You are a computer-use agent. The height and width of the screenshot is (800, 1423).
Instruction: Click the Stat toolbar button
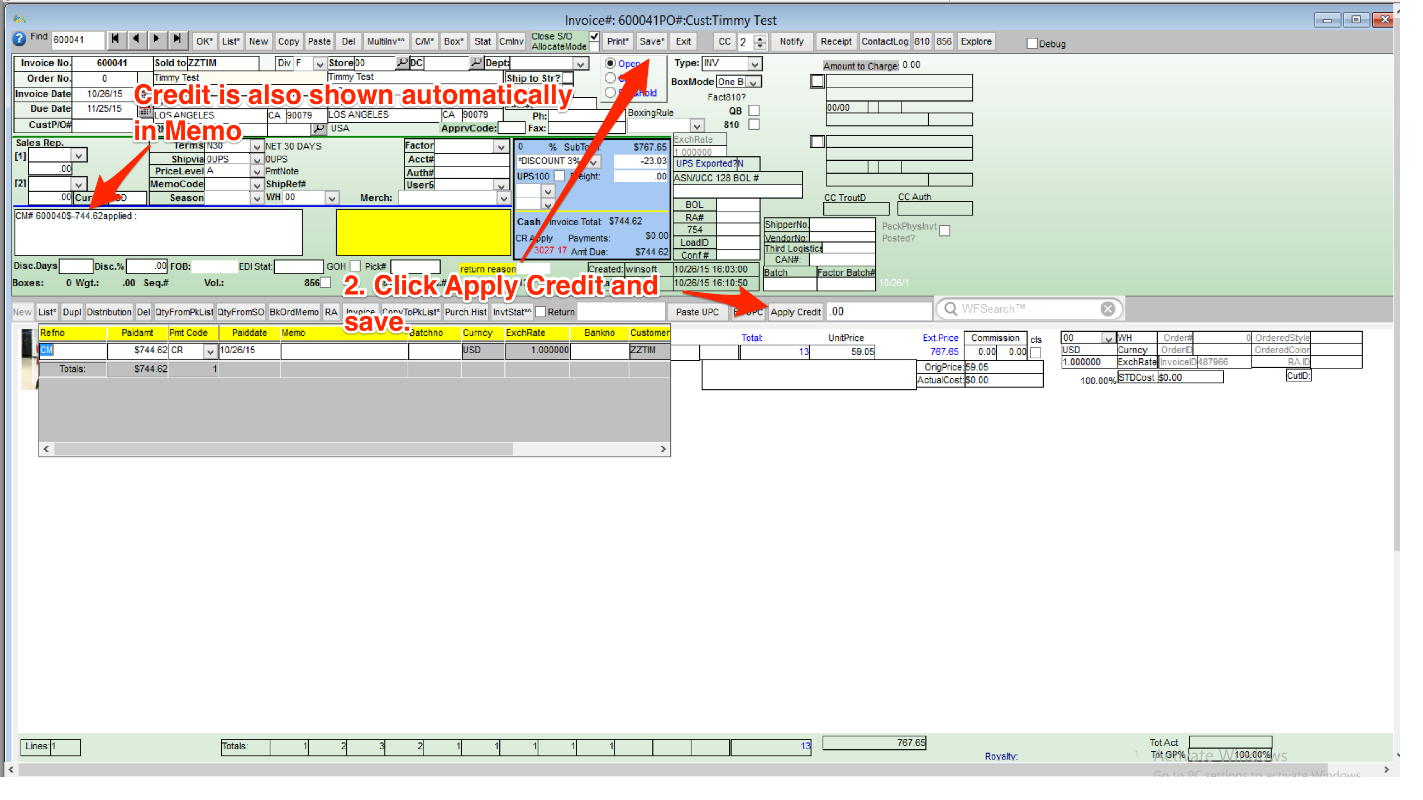pos(483,41)
